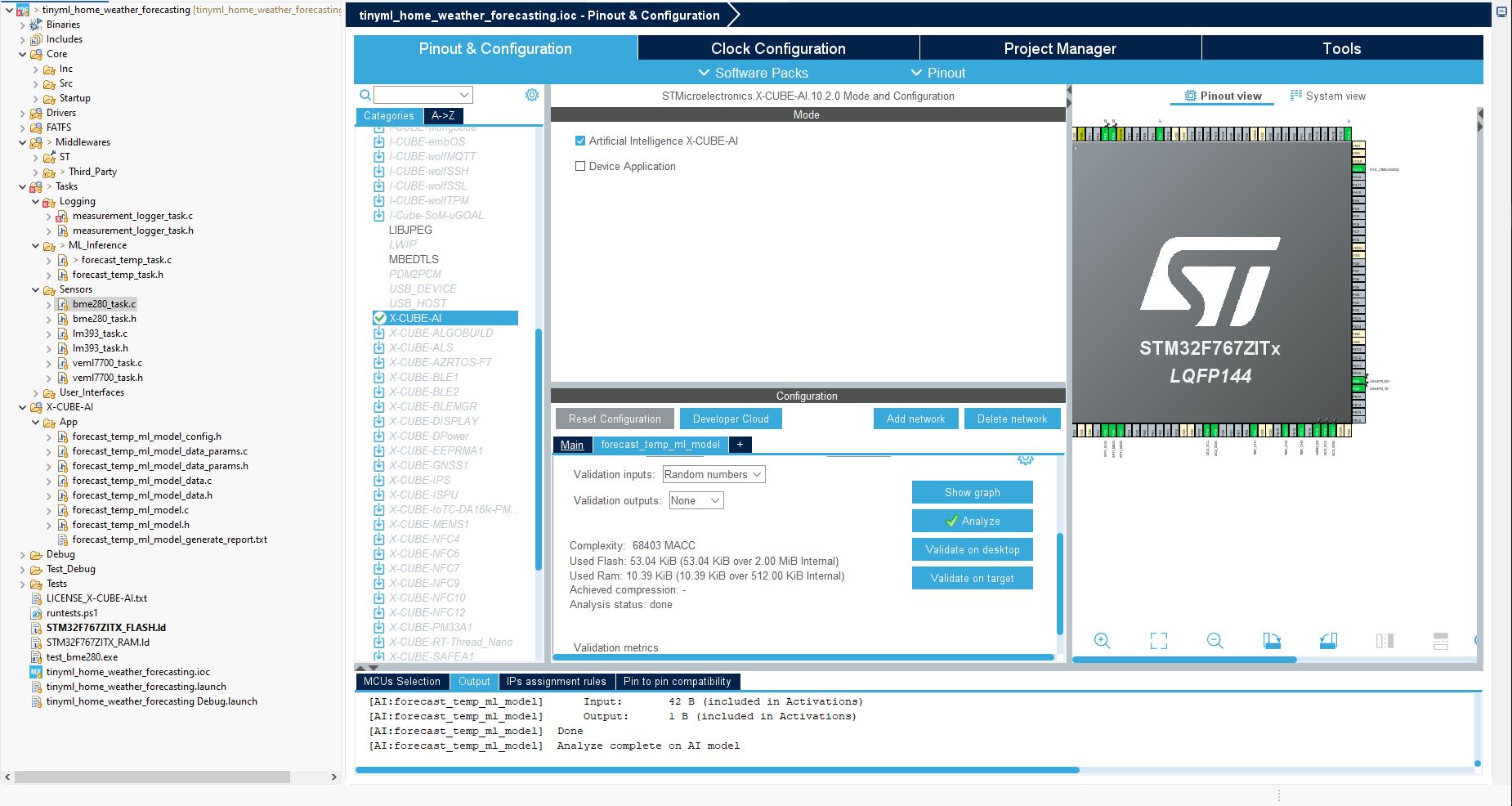The height and width of the screenshot is (806, 1512).
Task: Switch to the Clock Configuration tab
Action: coord(778,48)
